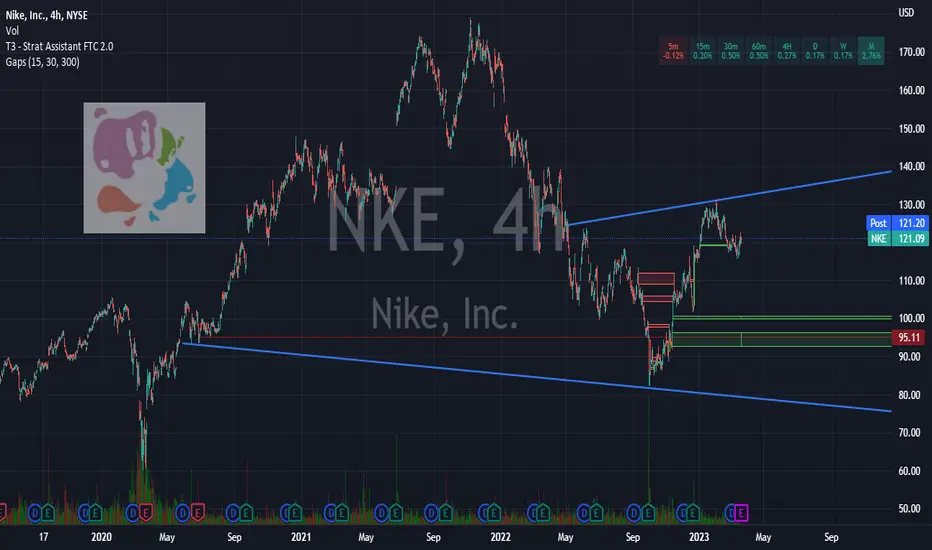Image resolution: width=932 pixels, height=550 pixels.
Task: Open the USD currency selector
Action: pos(906,12)
